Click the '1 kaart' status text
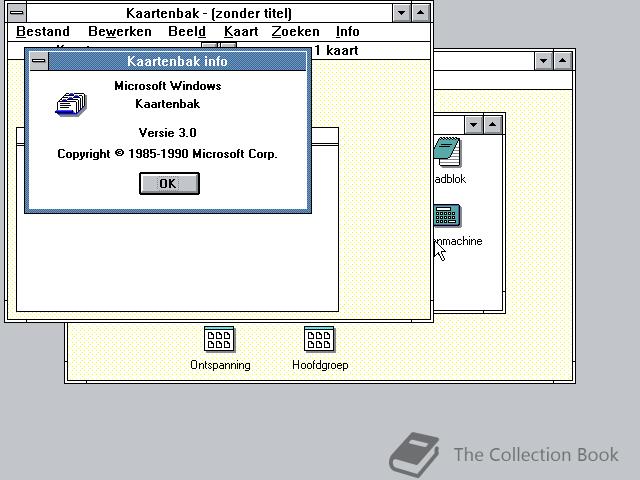 [336, 51]
